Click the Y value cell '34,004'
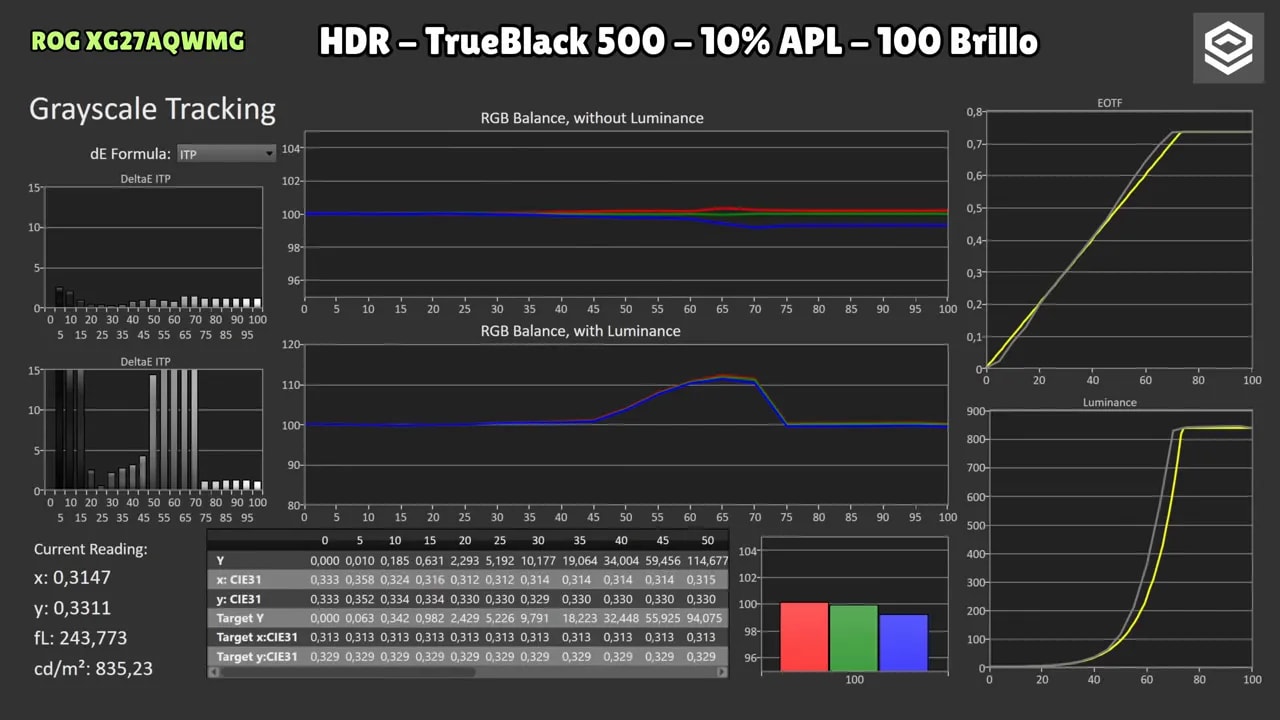The image size is (1280, 720). 621,561
